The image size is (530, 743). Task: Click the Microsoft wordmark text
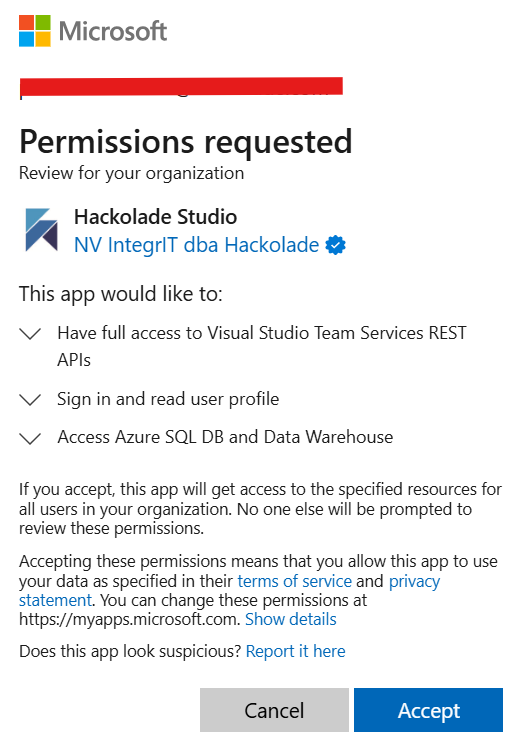click(113, 31)
